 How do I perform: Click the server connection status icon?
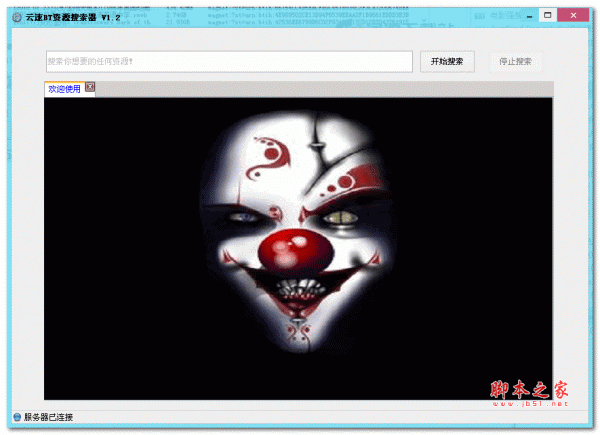coord(17,417)
